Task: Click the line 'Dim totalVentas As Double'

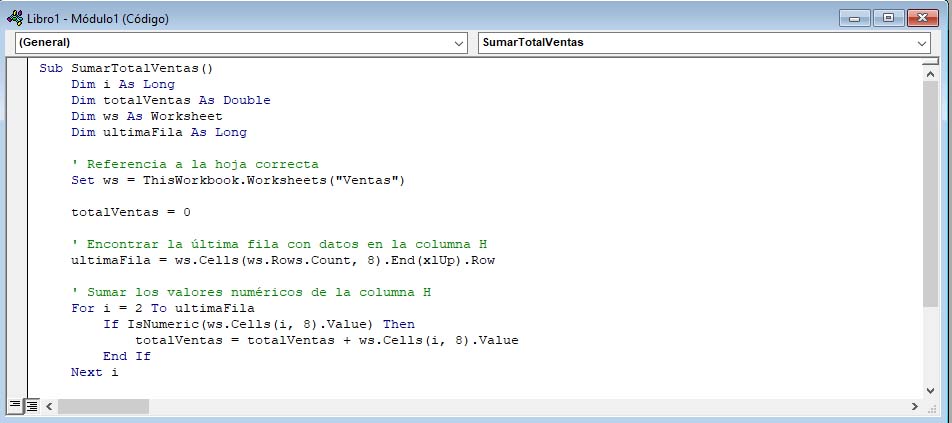Action: coord(171,100)
